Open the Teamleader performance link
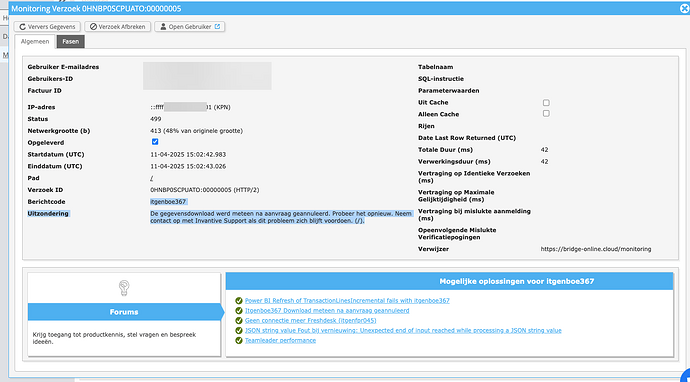 click(280, 340)
